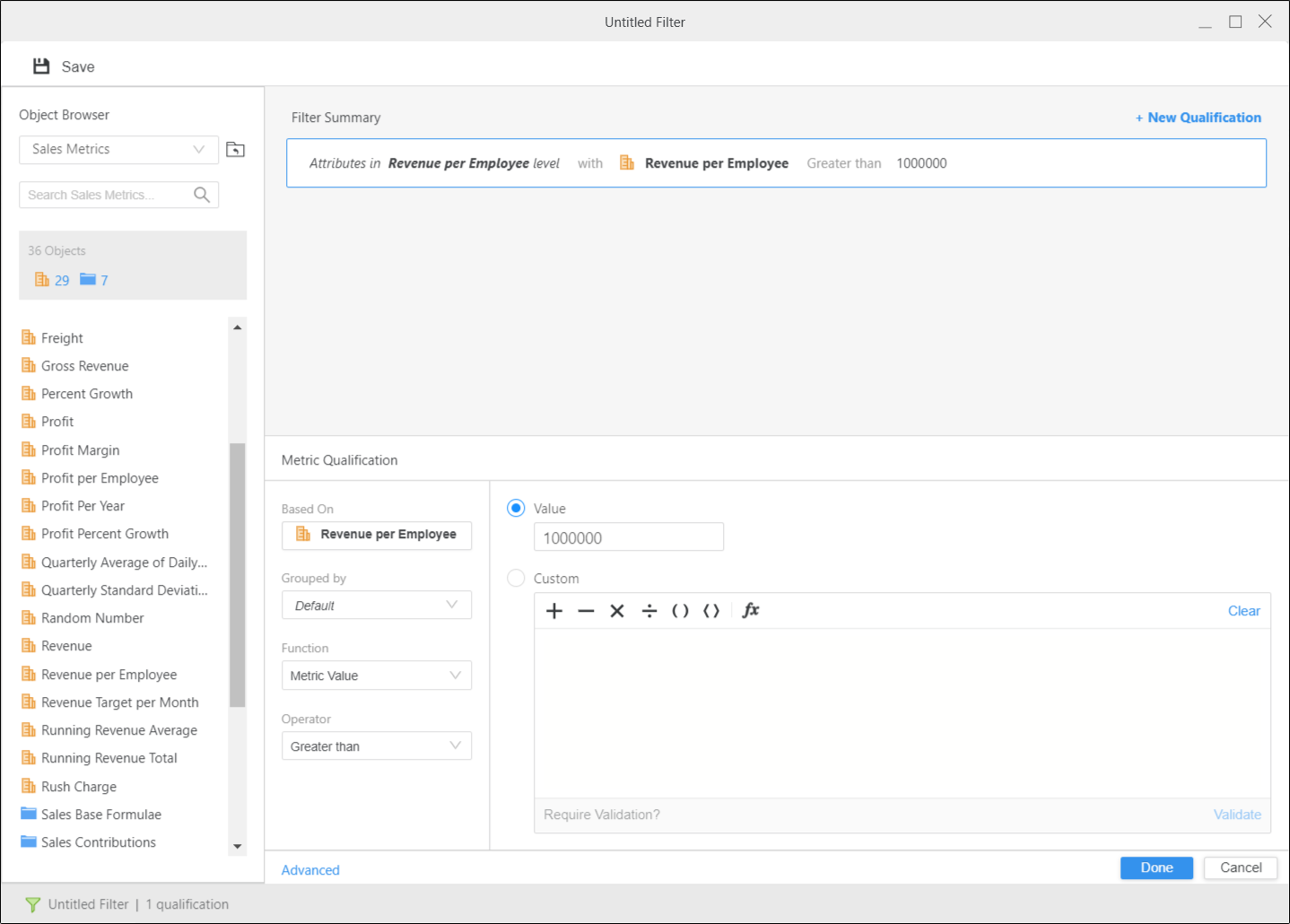Open the Operator Greater than dropdown

[x=376, y=746]
